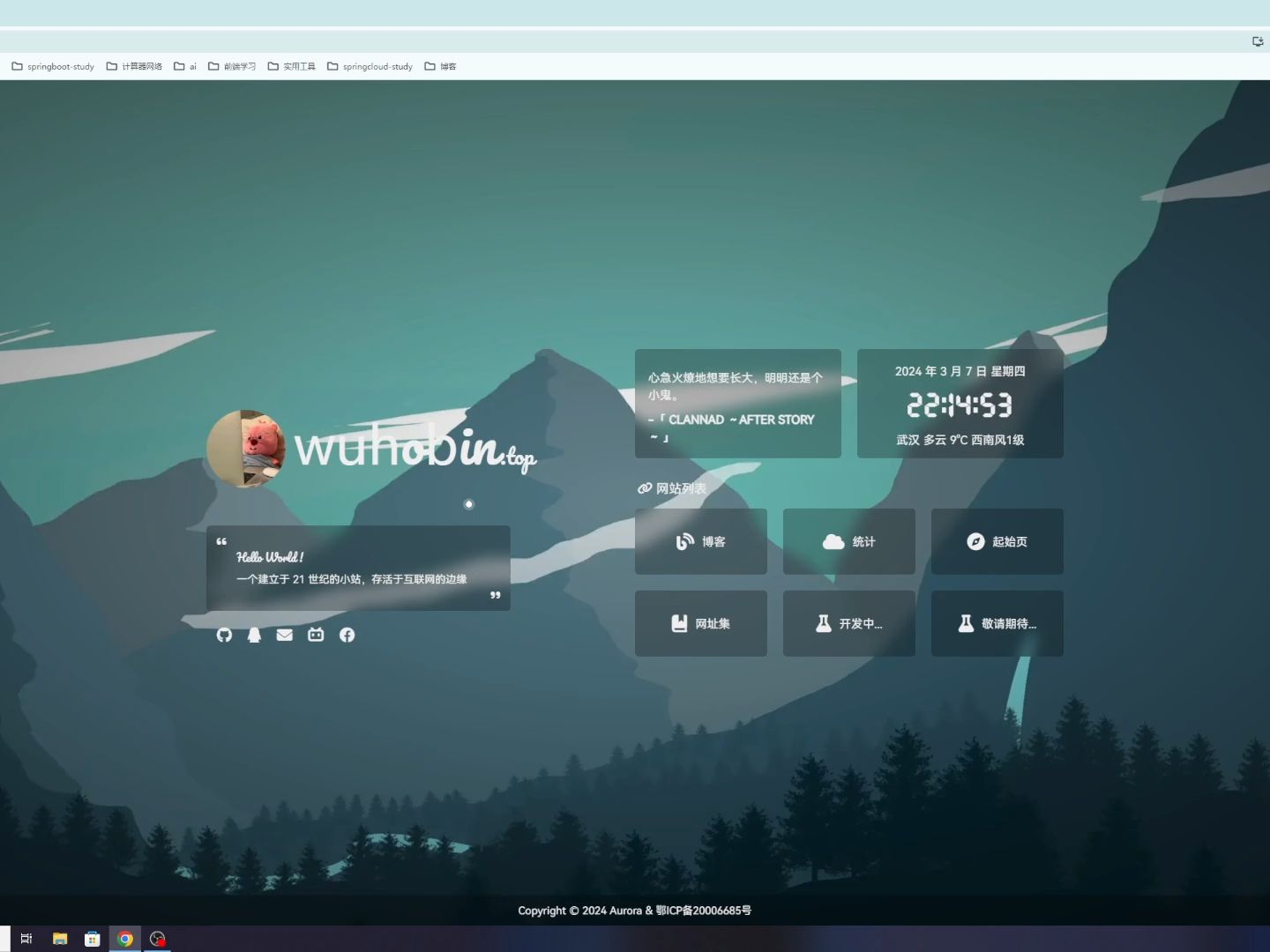Open the 前端学习 bookmark folder
This screenshot has width=1270, height=952.
click(232, 66)
